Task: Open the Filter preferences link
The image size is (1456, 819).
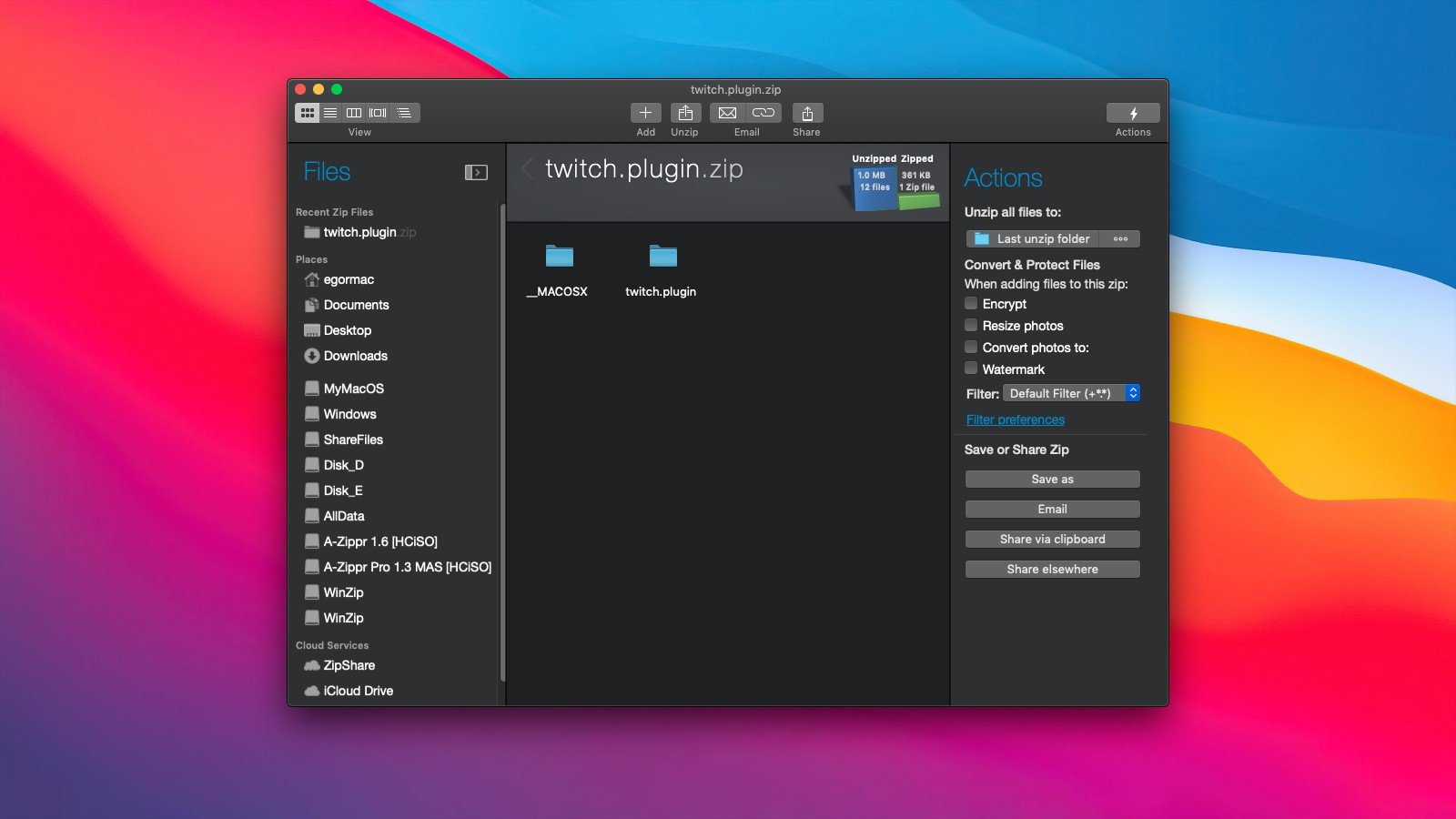Action: (1015, 420)
